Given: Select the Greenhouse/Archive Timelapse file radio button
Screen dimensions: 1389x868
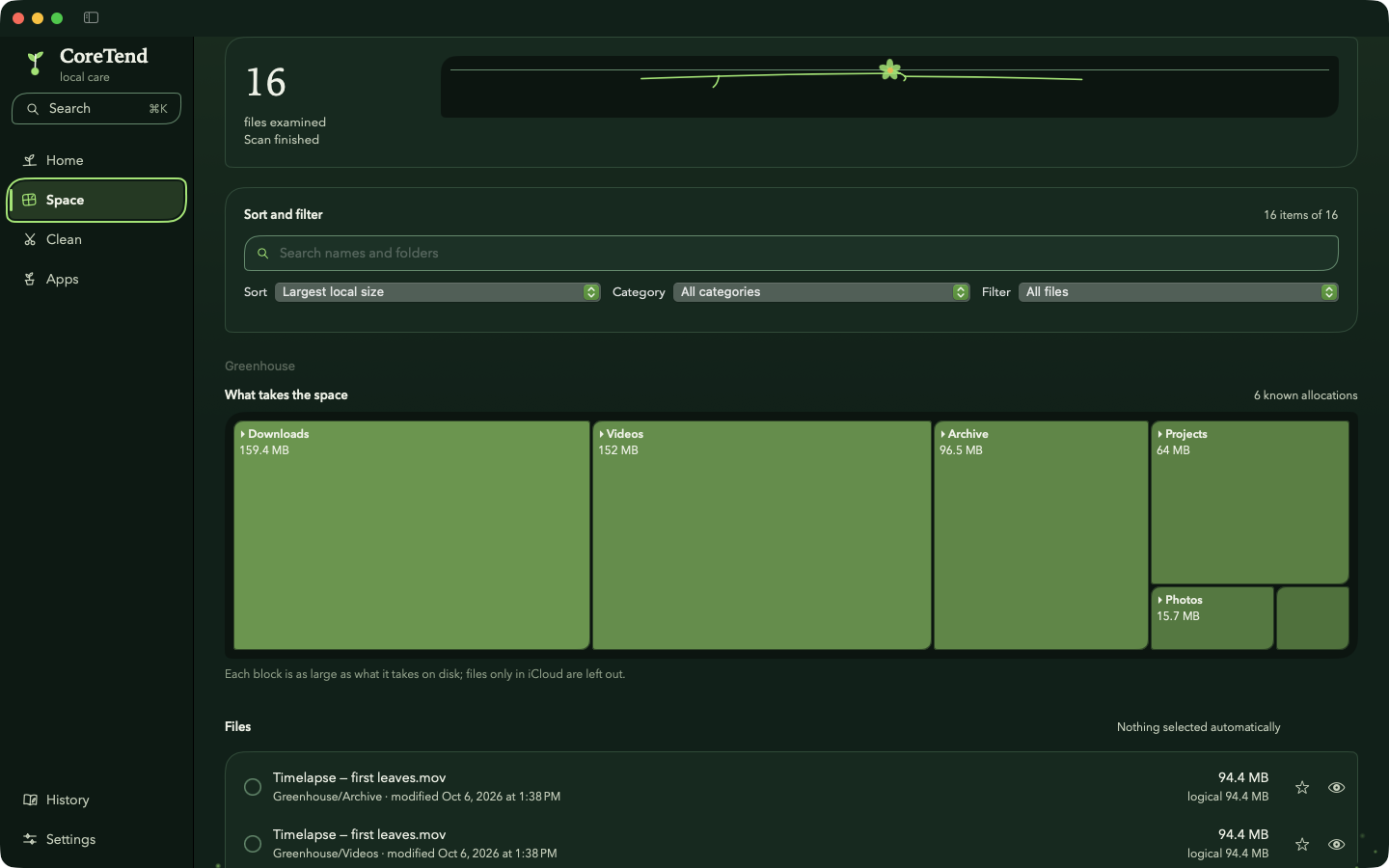Looking at the screenshot, I should [253, 787].
